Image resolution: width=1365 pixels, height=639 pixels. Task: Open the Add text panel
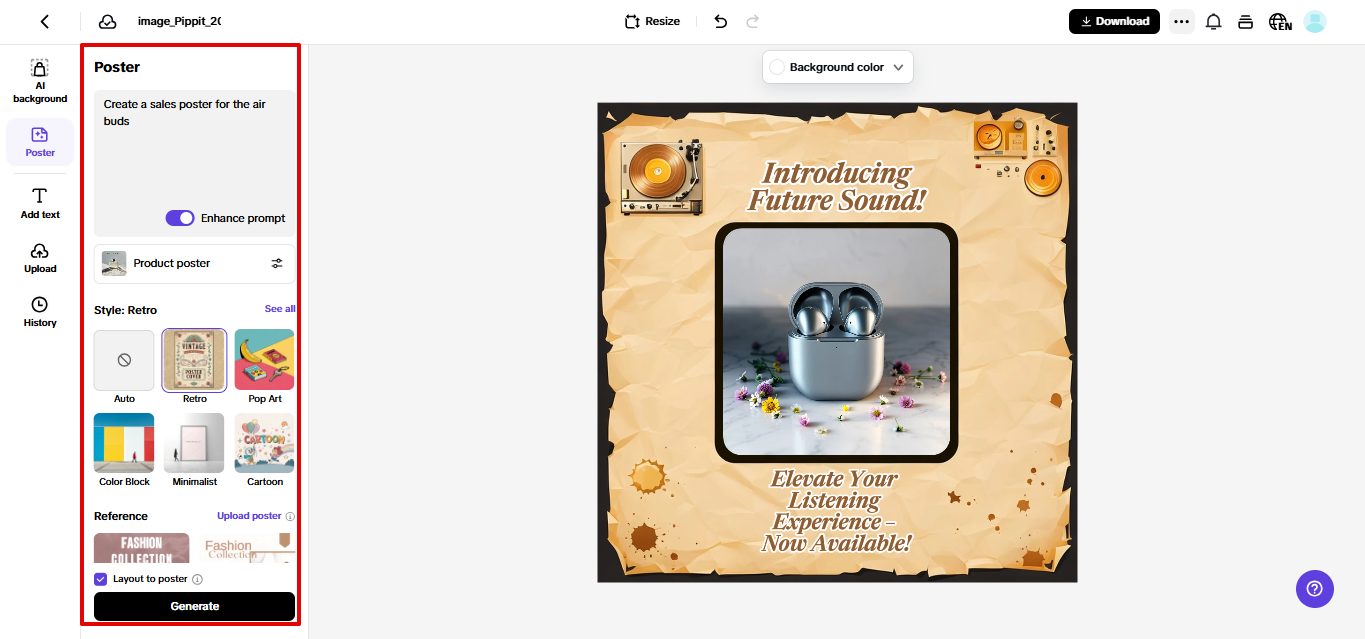(39, 203)
